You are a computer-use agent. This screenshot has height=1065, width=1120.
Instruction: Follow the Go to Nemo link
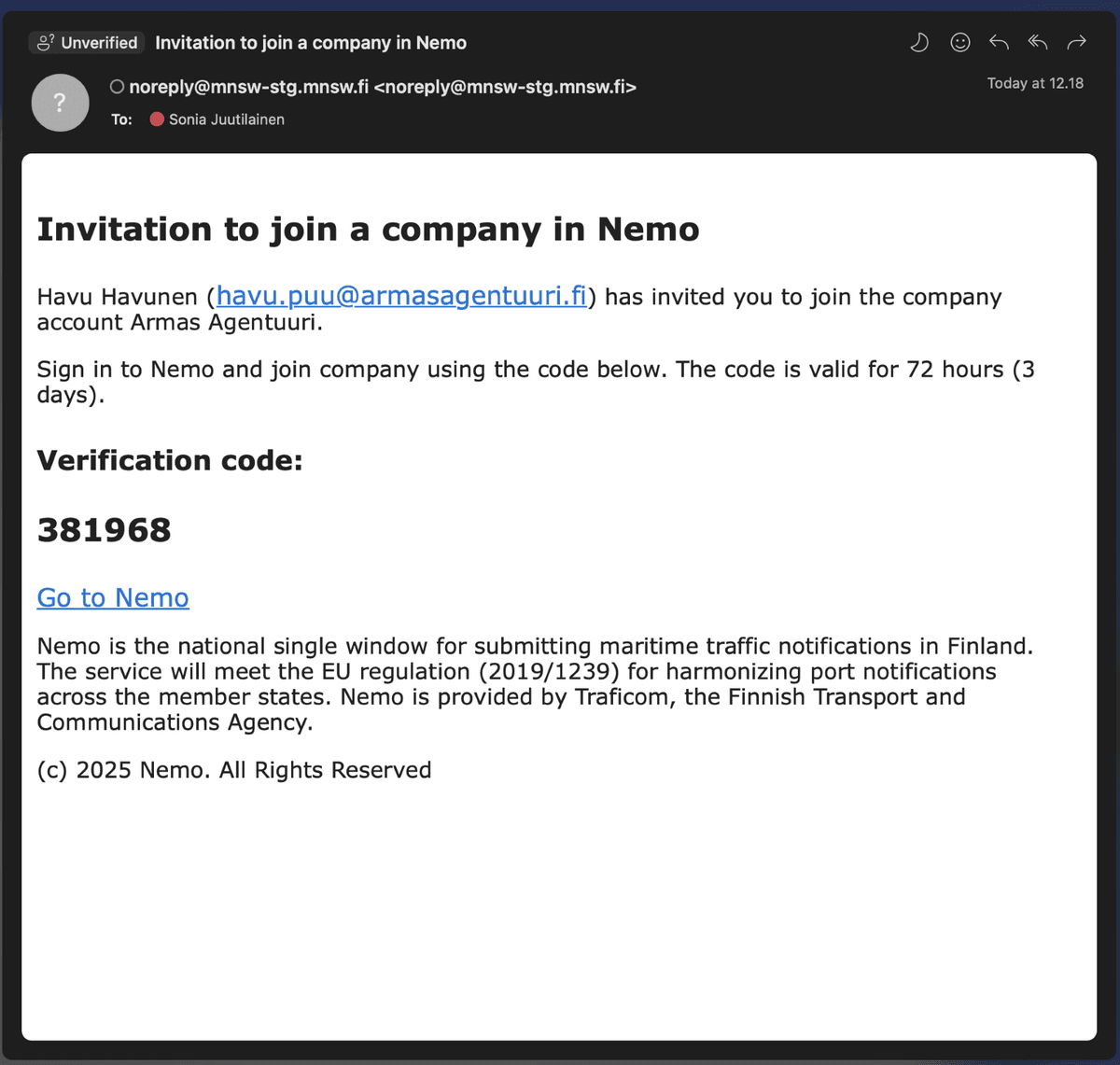113,597
